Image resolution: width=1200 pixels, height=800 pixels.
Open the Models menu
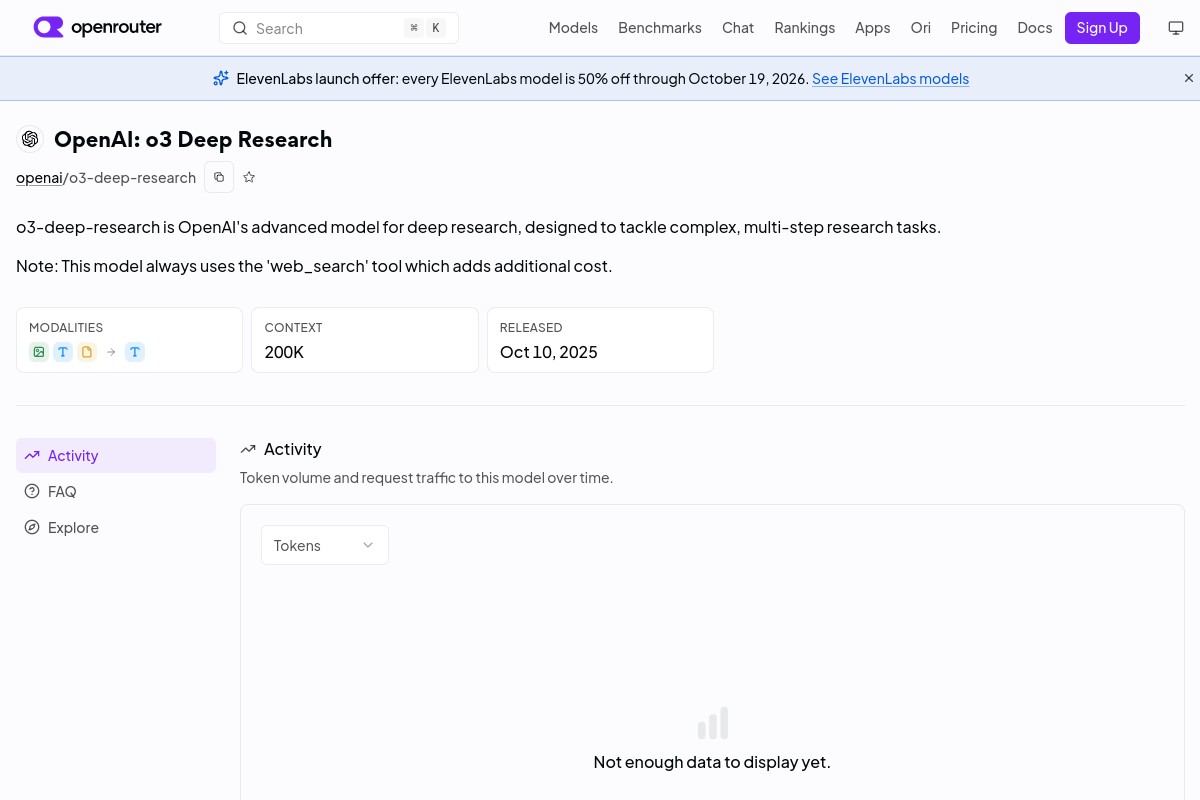pyautogui.click(x=573, y=28)
